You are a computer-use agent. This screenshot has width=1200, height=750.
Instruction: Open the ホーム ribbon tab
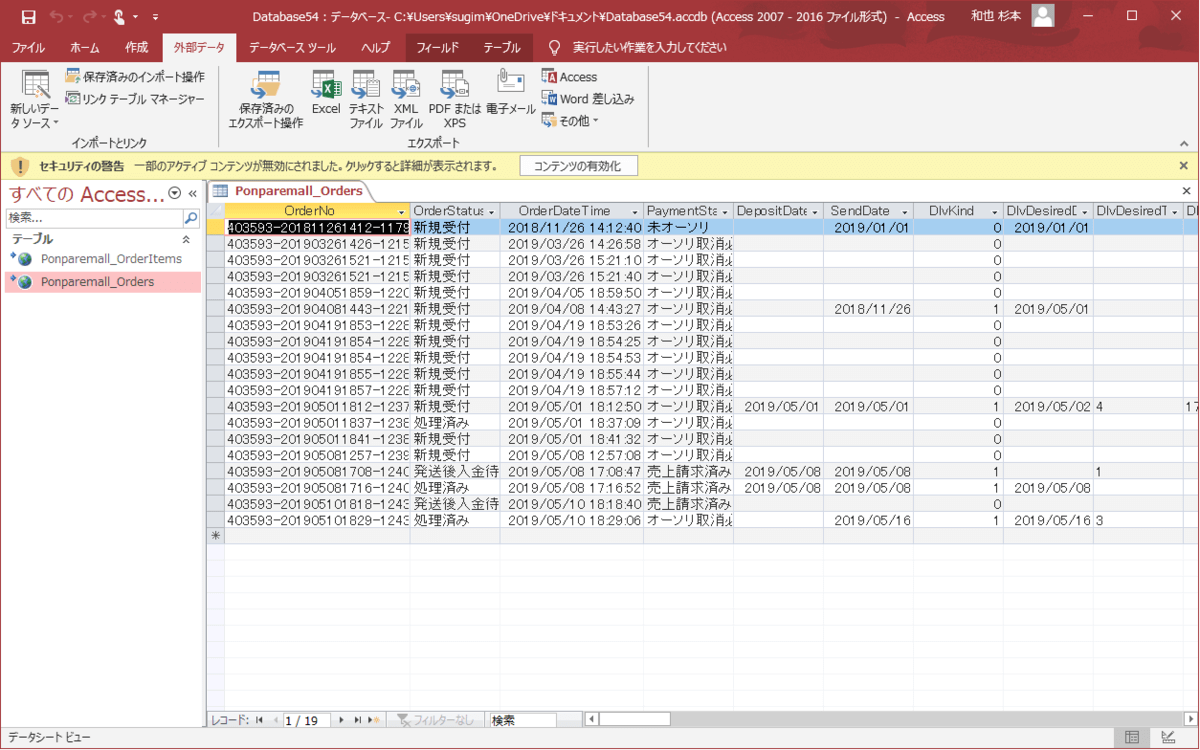[x=84, y=48]
